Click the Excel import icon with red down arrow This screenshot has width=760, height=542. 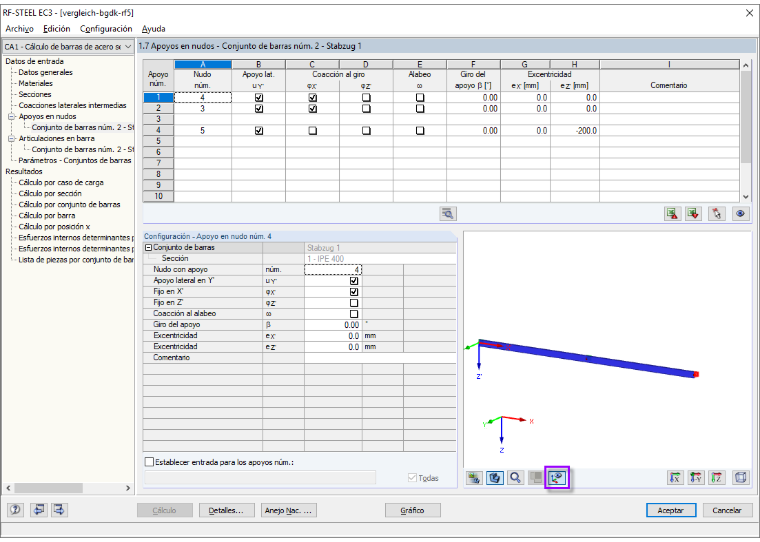[694, 214]
